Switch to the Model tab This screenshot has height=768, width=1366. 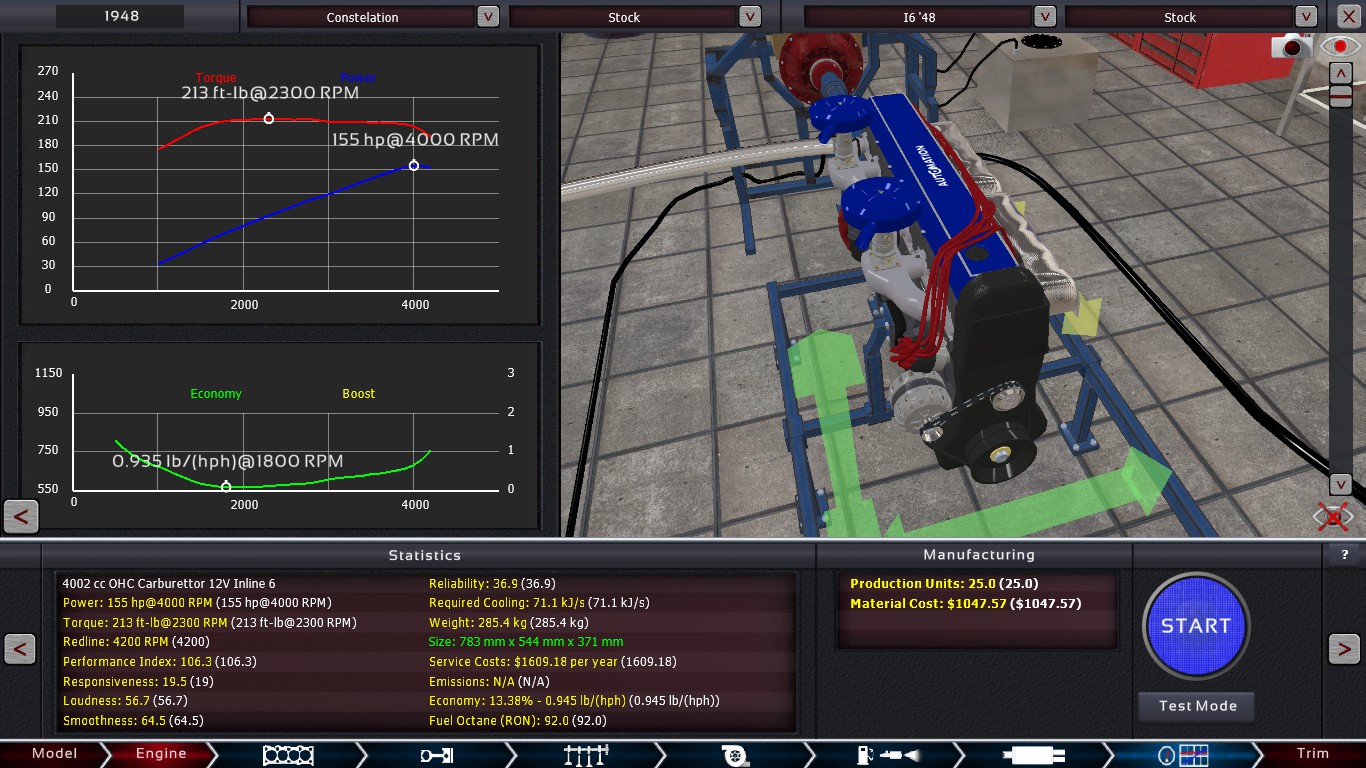tap(54, 754)
